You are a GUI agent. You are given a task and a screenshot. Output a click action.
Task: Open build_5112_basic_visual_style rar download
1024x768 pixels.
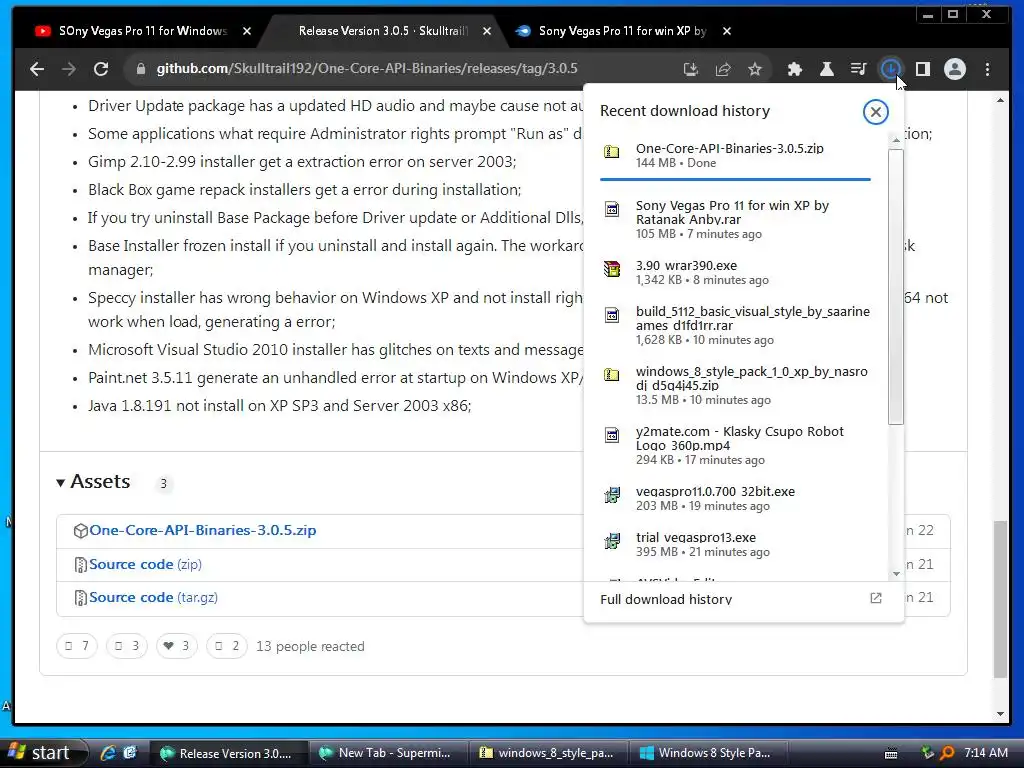735,325
